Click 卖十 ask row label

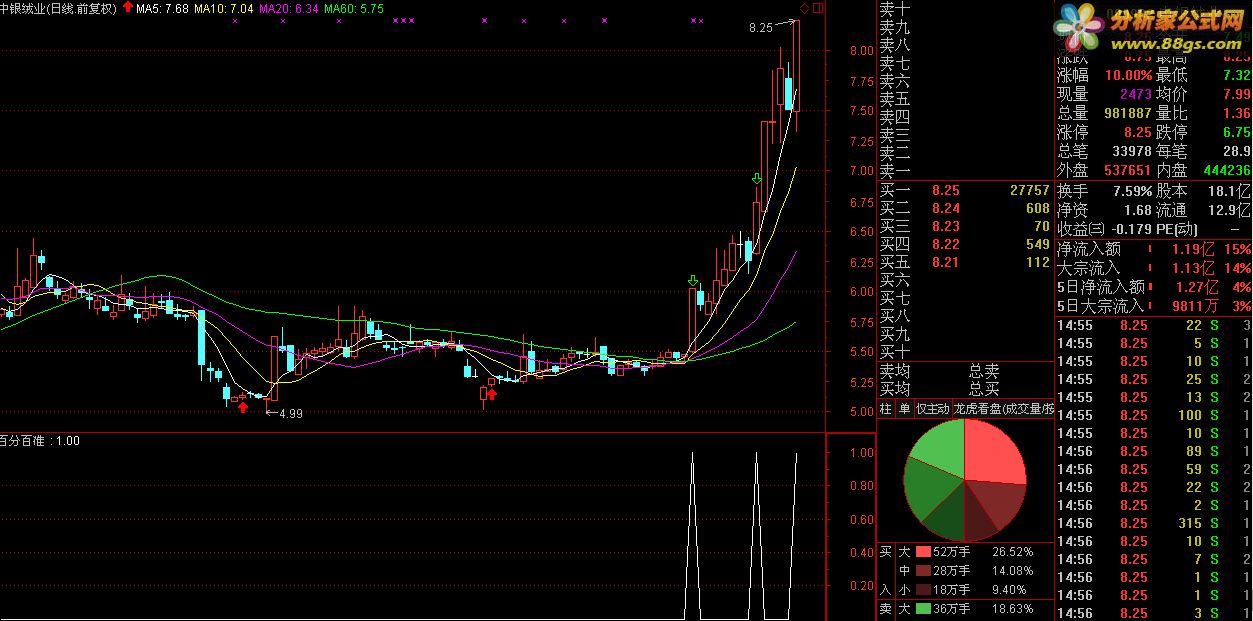click(894, 8)
